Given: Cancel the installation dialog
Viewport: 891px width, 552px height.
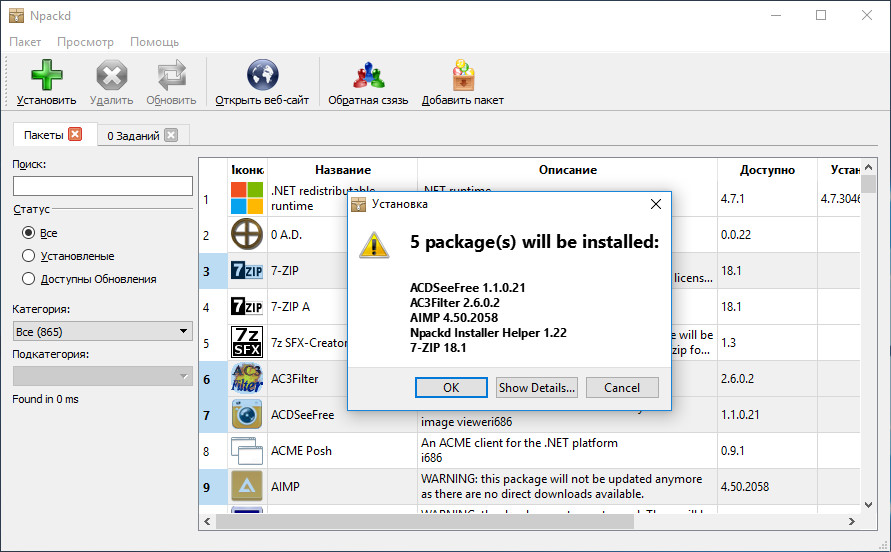Looking at the screenshot, I should tap(622, 388).
